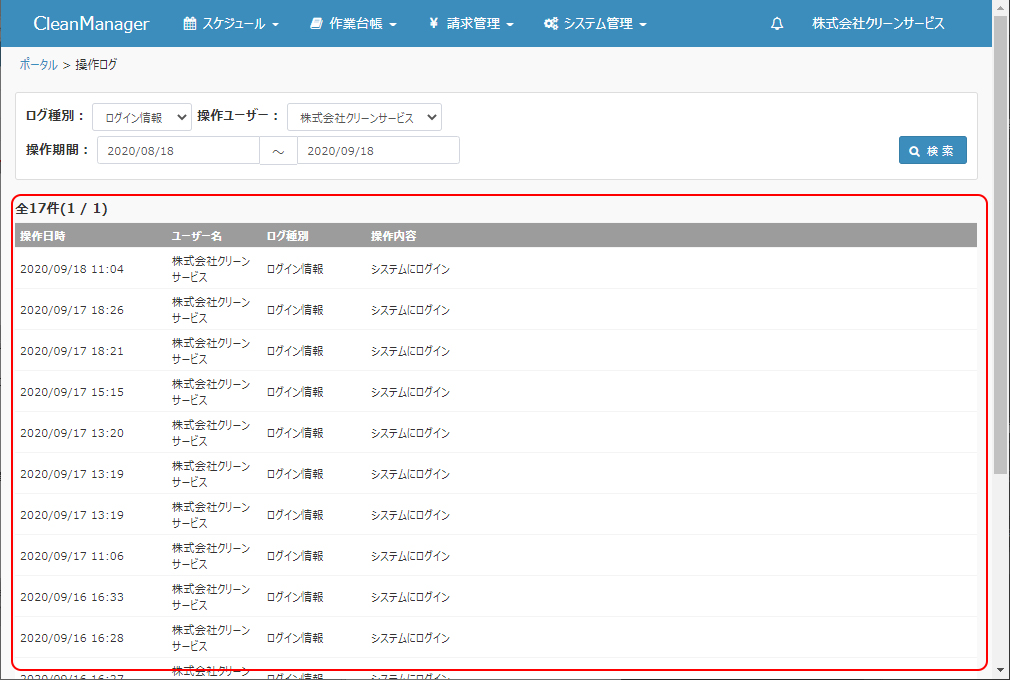Viewport: 1010px width, 680px height.
Task: Click the yen icon beside 請求管理
Action: 433,24
